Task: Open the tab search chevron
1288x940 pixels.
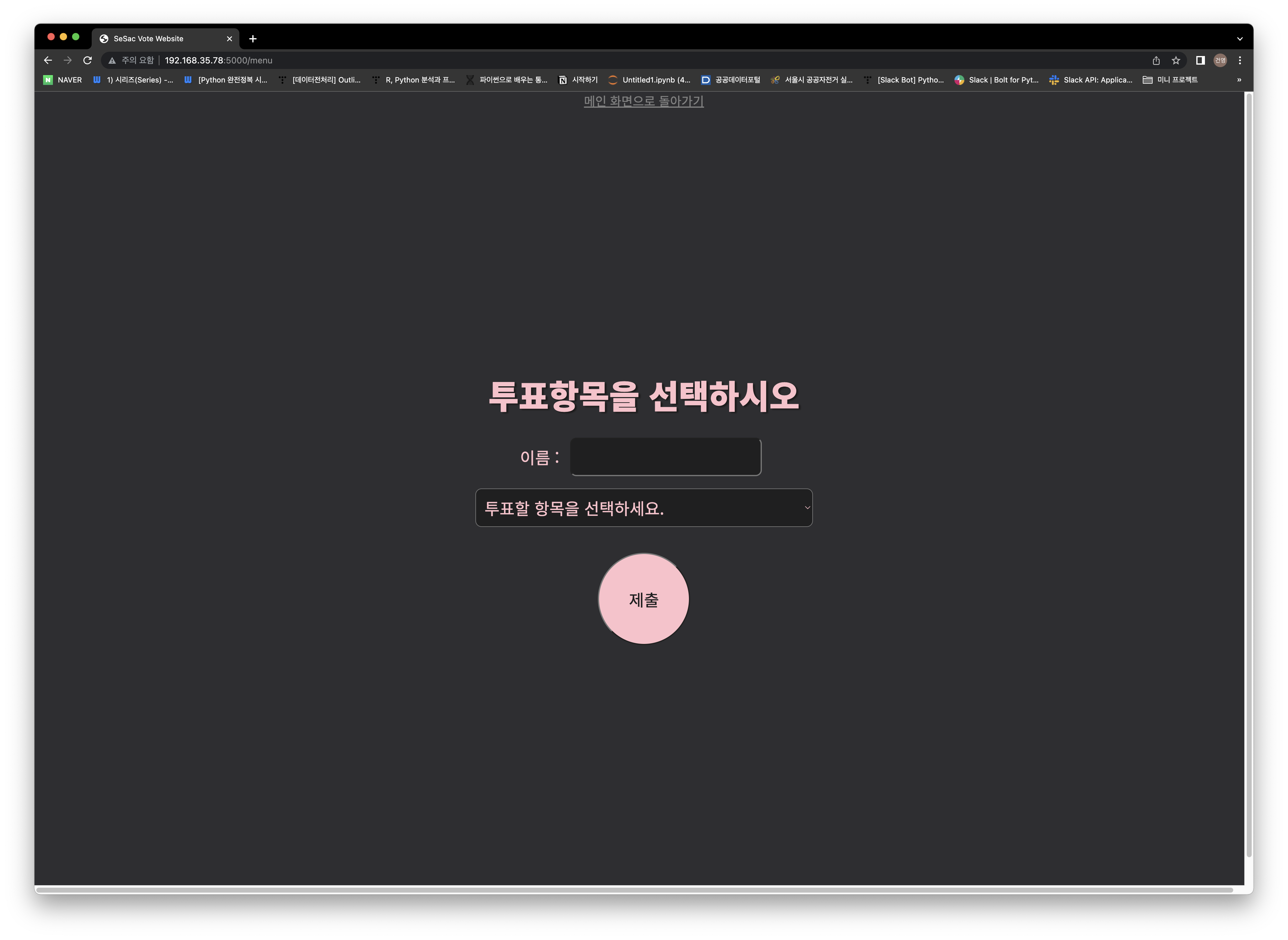Action: pos(1240,39)
